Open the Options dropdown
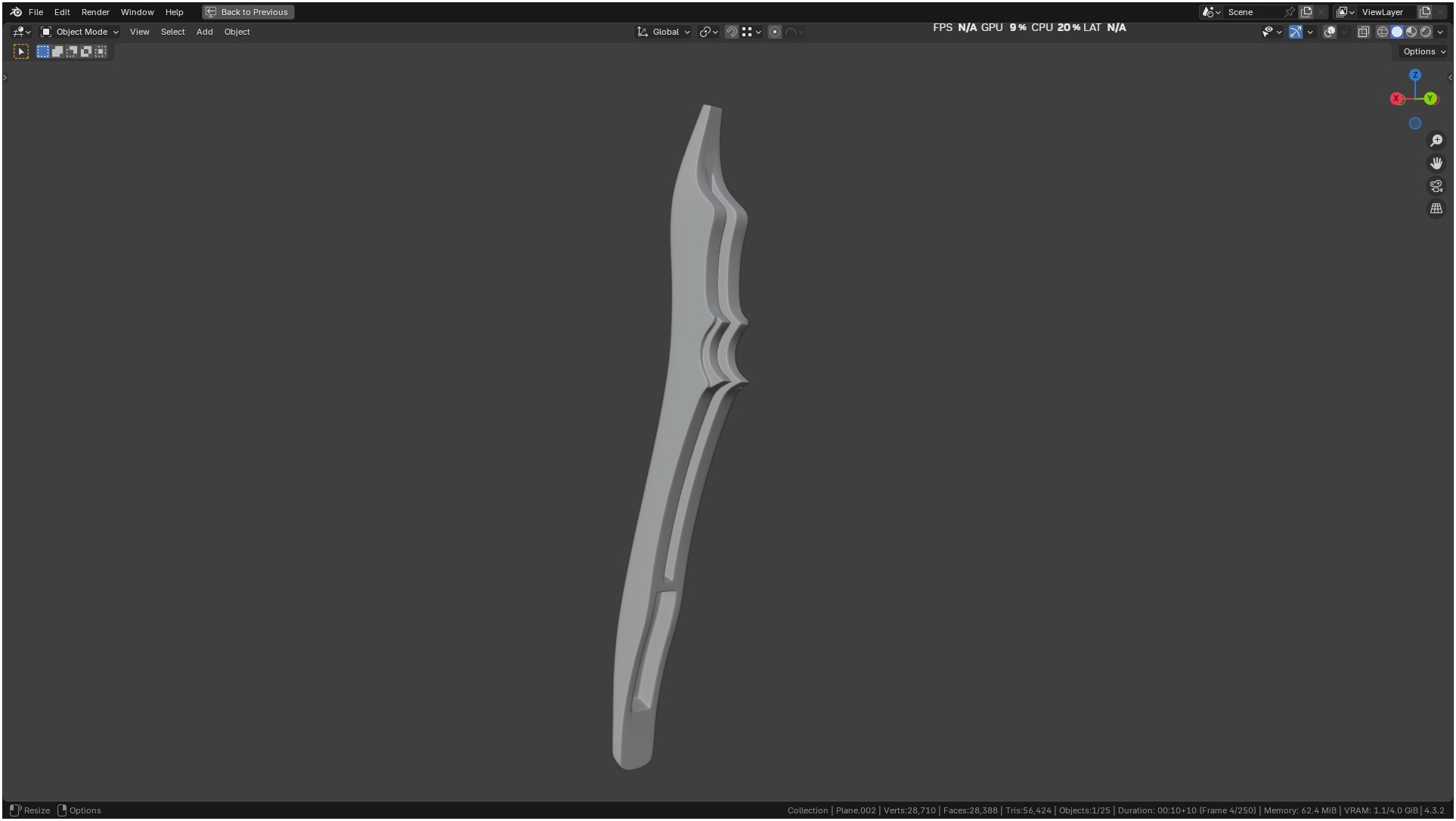This screenshot has width=1456, height=821. click(1423, 51)
